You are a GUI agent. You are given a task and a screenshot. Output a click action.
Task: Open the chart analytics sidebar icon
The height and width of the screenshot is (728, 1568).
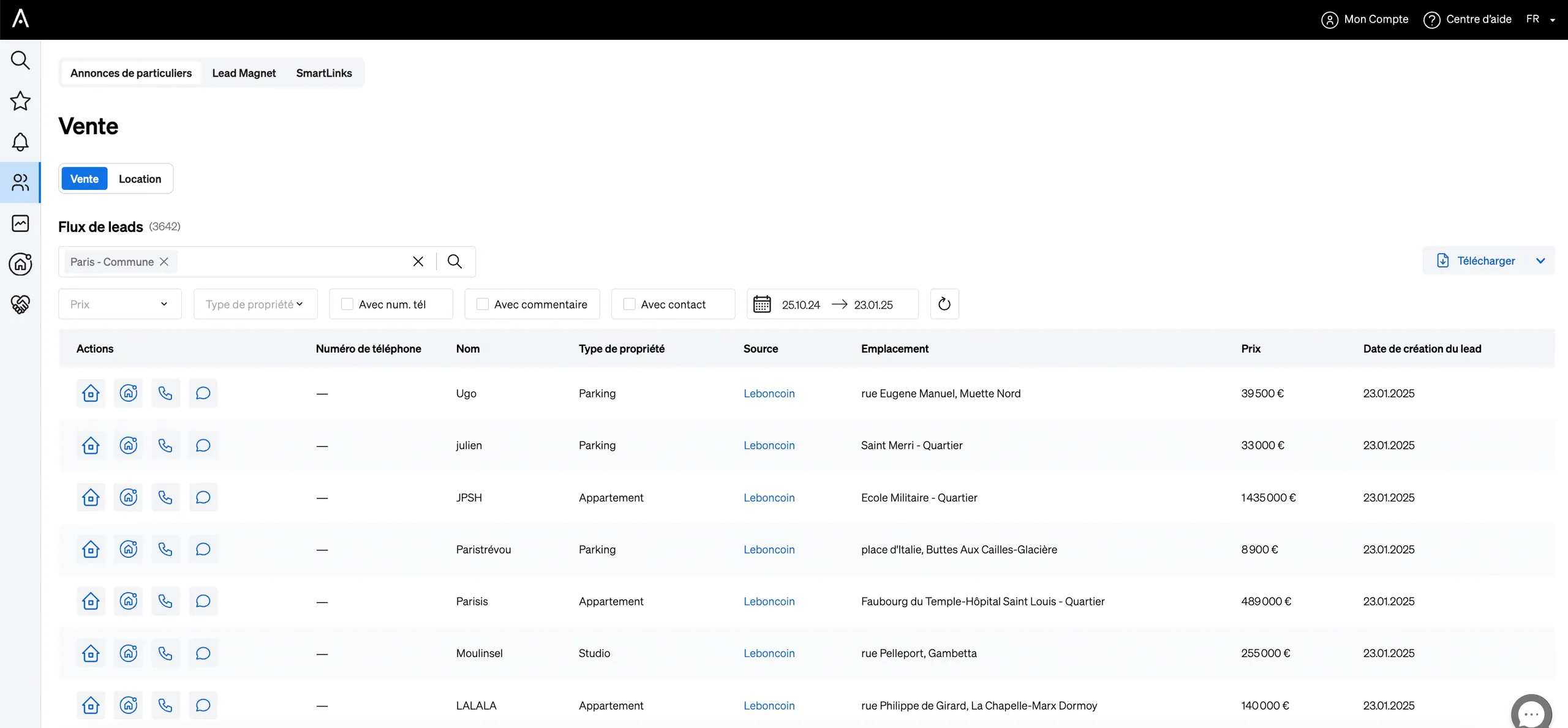click(20, 223)
